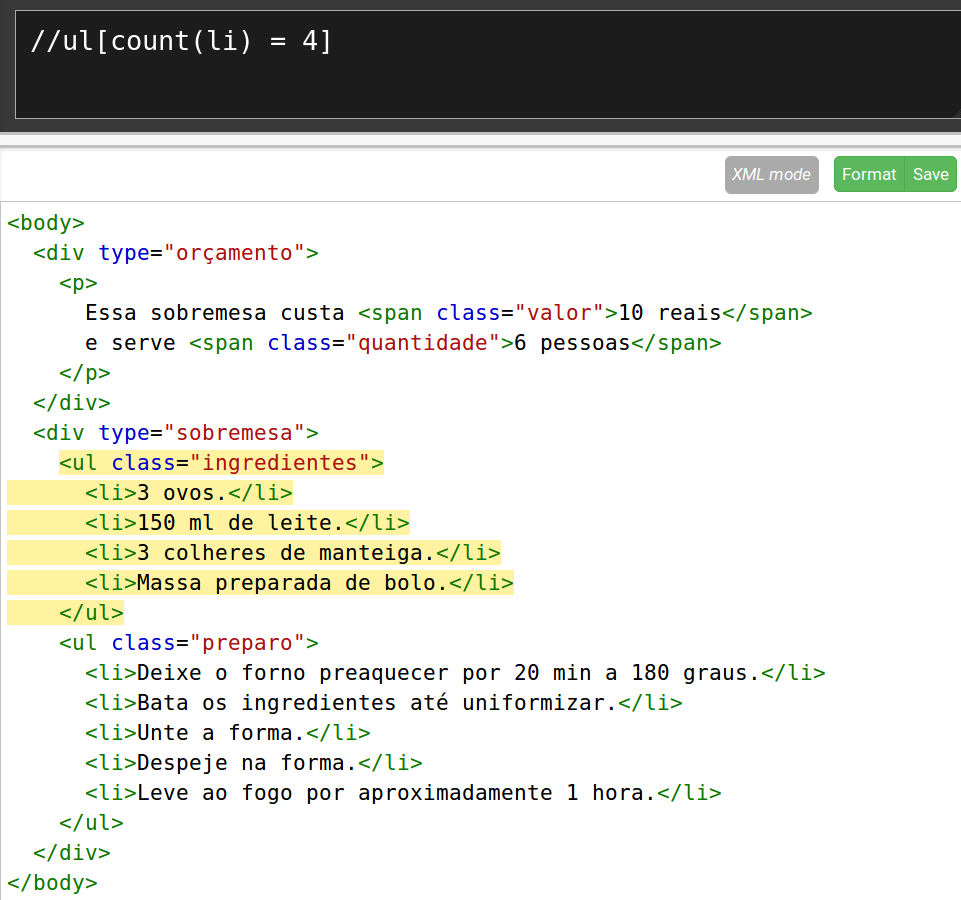Click the "3 colheres de manteiga." item
961x900 pixels.
pyautogui.click(x=286, y=553)
